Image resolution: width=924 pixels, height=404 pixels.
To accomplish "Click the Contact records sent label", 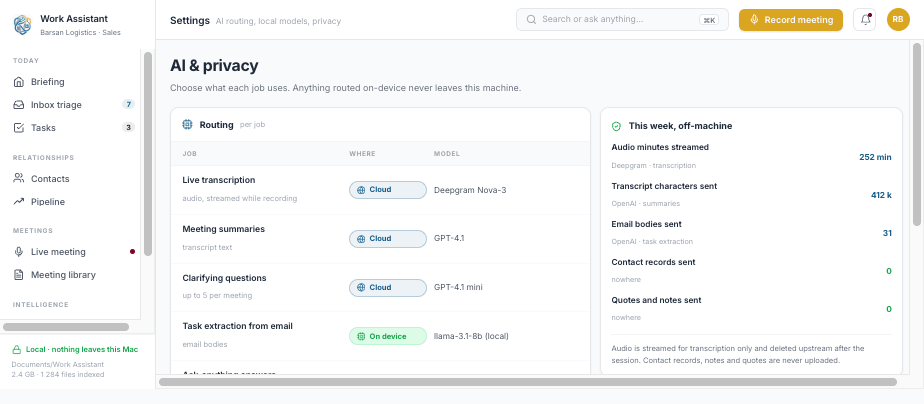I will pyautogui.click(x=654, y=262).
